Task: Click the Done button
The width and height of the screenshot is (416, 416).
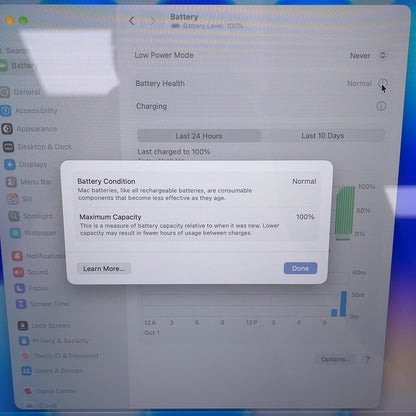Action: pos(300,268)
